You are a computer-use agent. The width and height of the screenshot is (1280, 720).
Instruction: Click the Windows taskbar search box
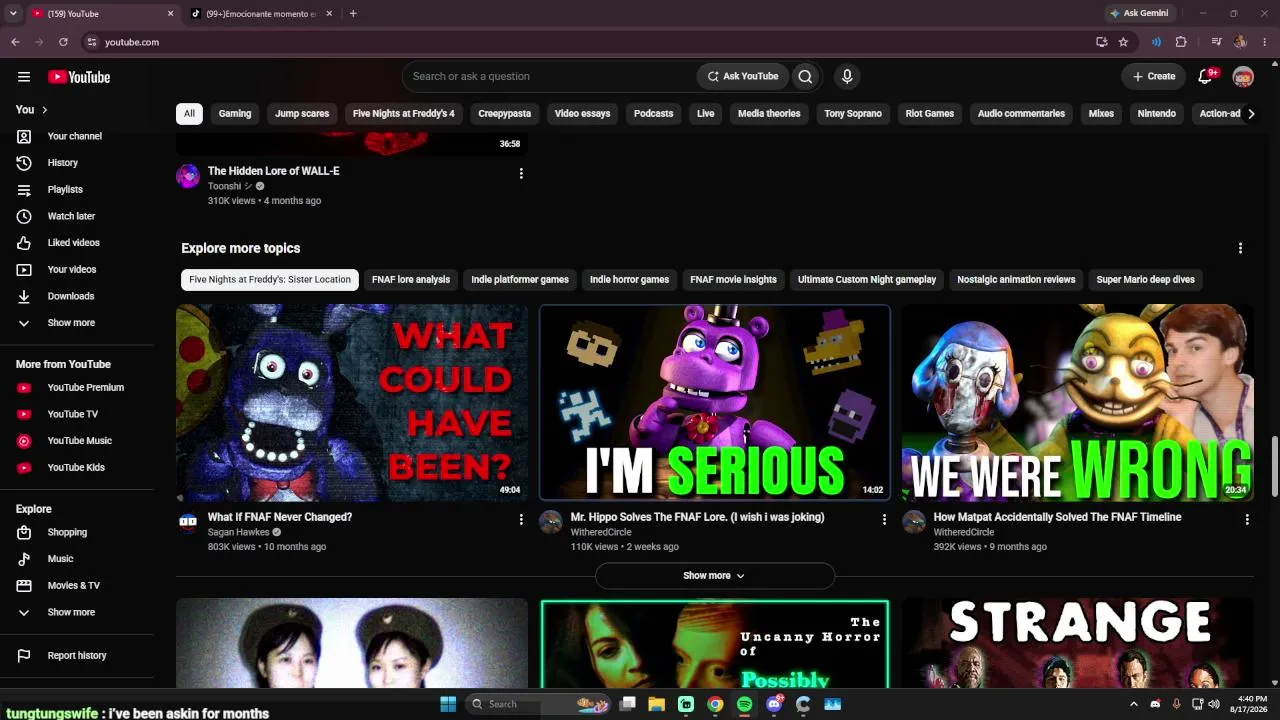coord(540,704)
